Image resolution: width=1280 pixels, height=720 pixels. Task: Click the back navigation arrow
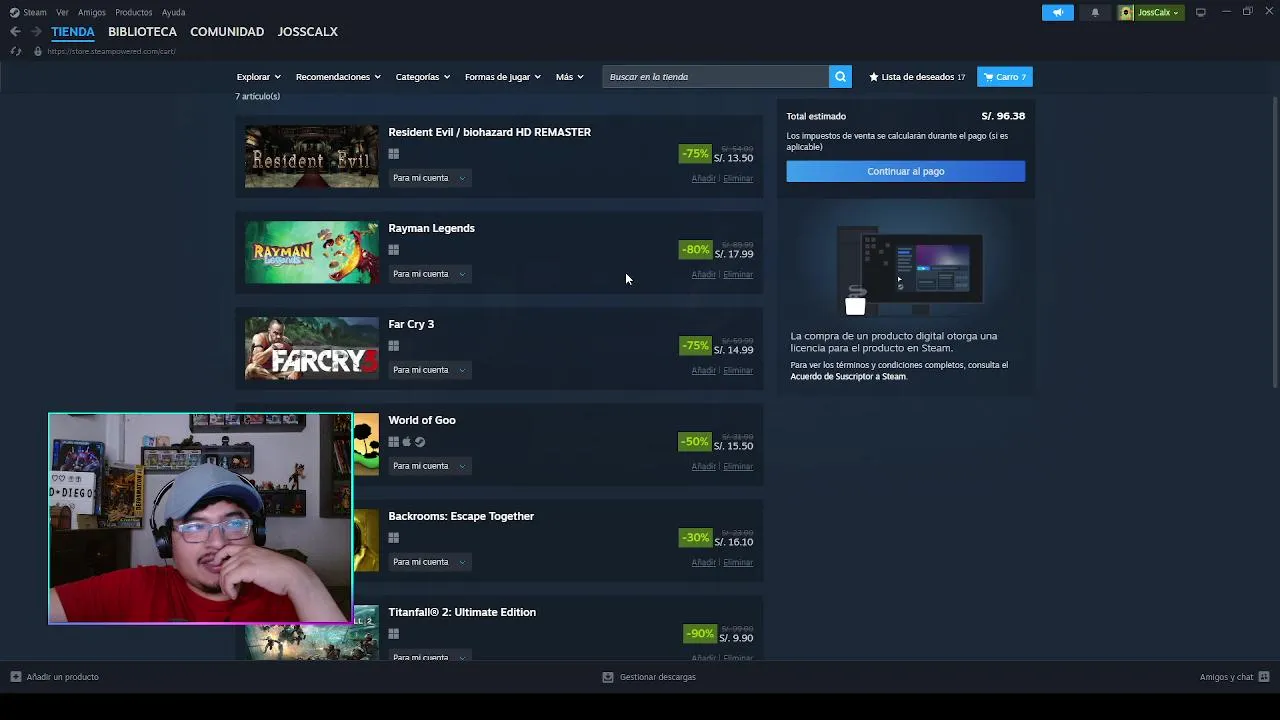15,32
